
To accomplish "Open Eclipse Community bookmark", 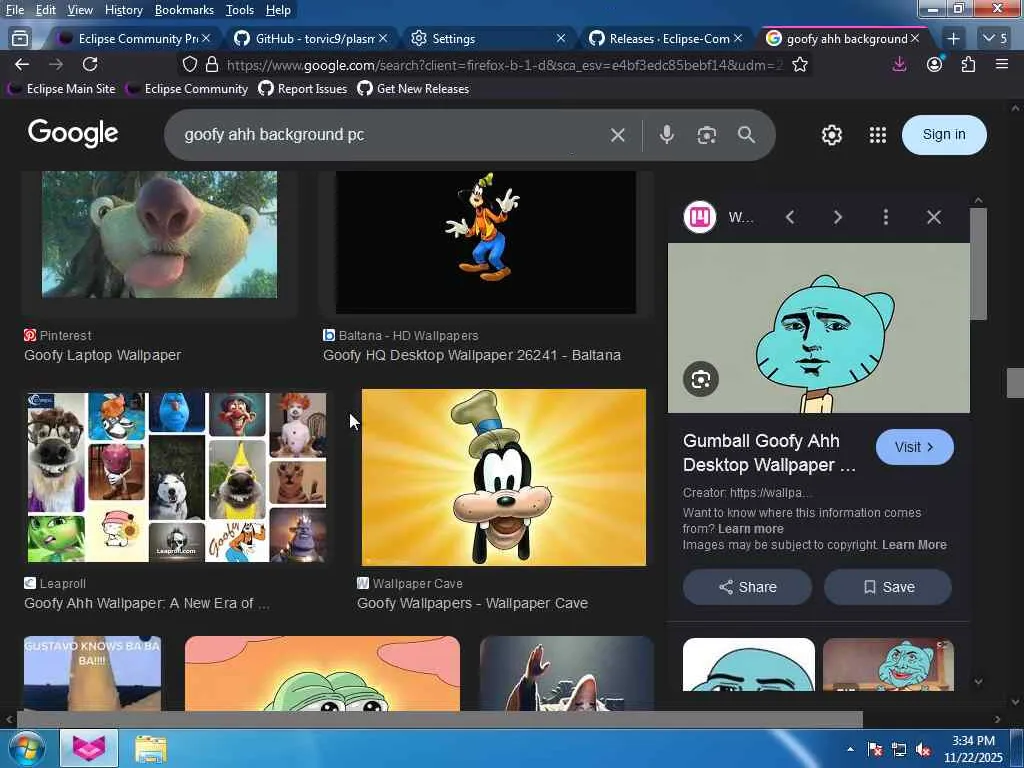I will [187, 89].
